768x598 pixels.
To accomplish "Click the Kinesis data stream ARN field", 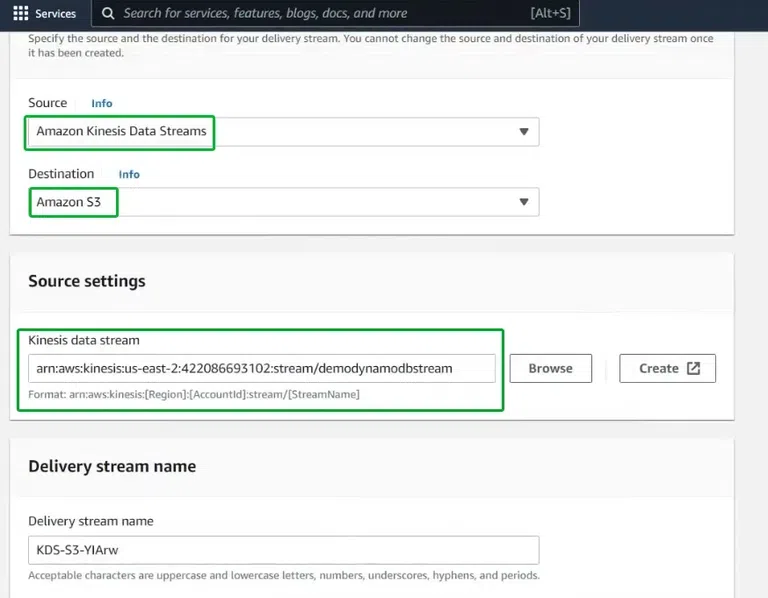I will coord(262,368).
